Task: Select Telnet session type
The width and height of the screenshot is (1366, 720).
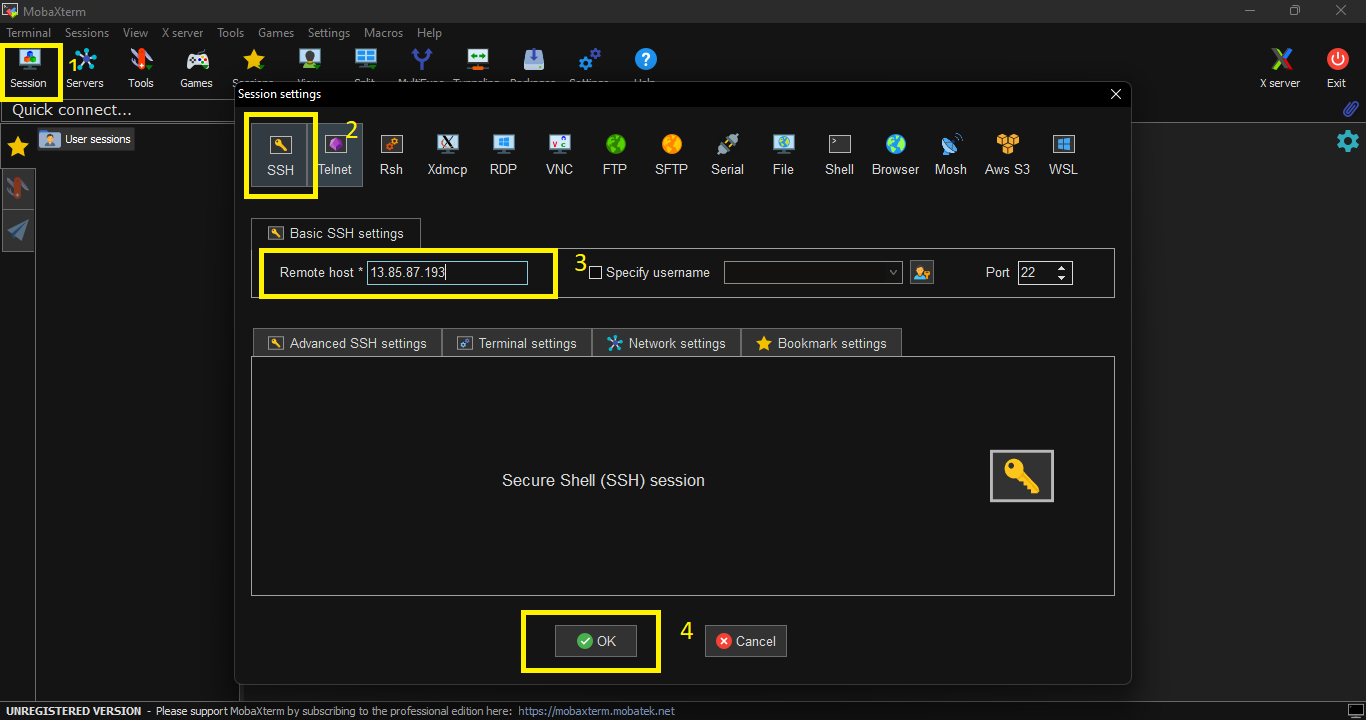Action: click(x=335, y=155)
